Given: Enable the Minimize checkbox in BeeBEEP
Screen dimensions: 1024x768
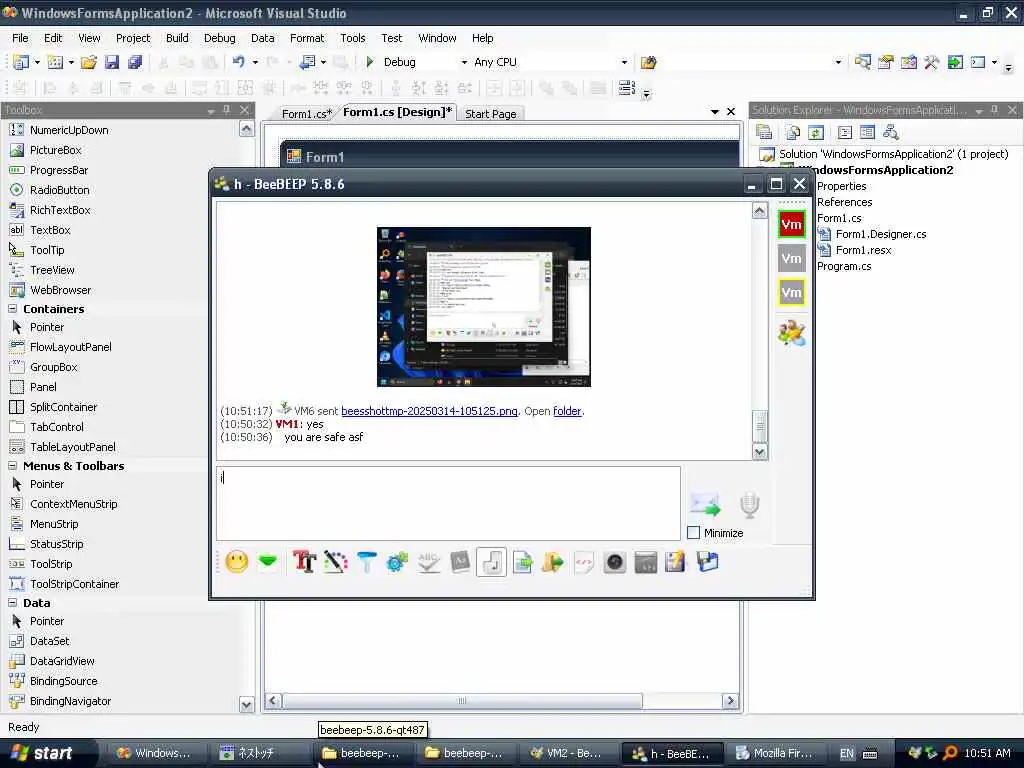Looking at the screenshot, I should click(694, 533).
